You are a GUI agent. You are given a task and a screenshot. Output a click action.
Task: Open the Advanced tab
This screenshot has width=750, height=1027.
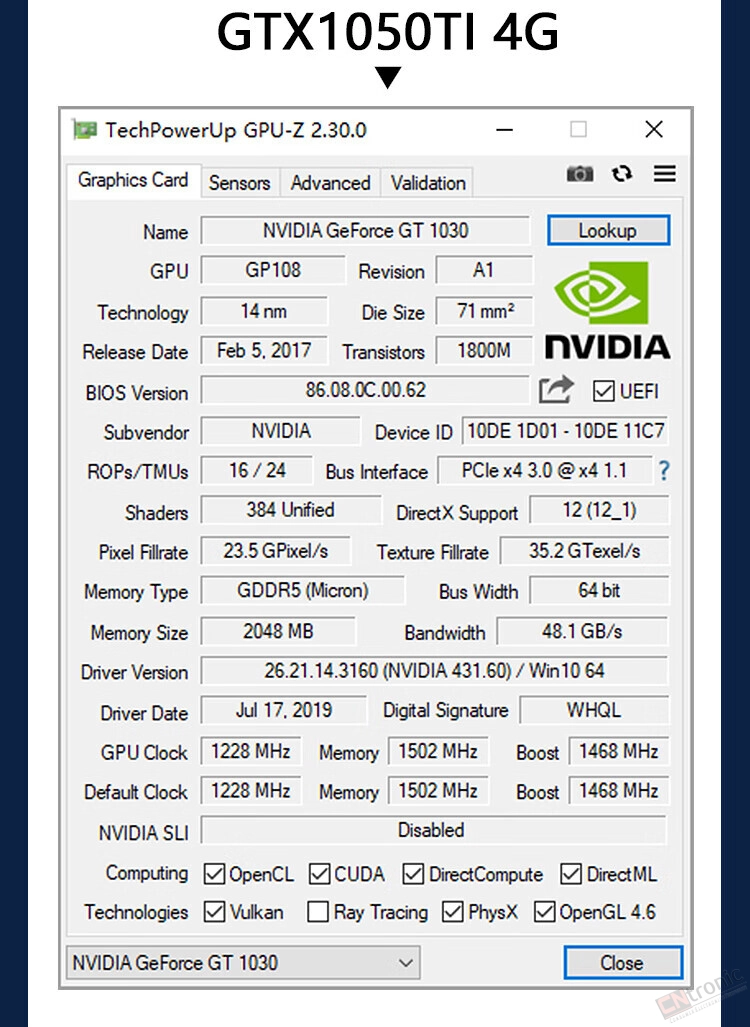(x=330, y=183)
